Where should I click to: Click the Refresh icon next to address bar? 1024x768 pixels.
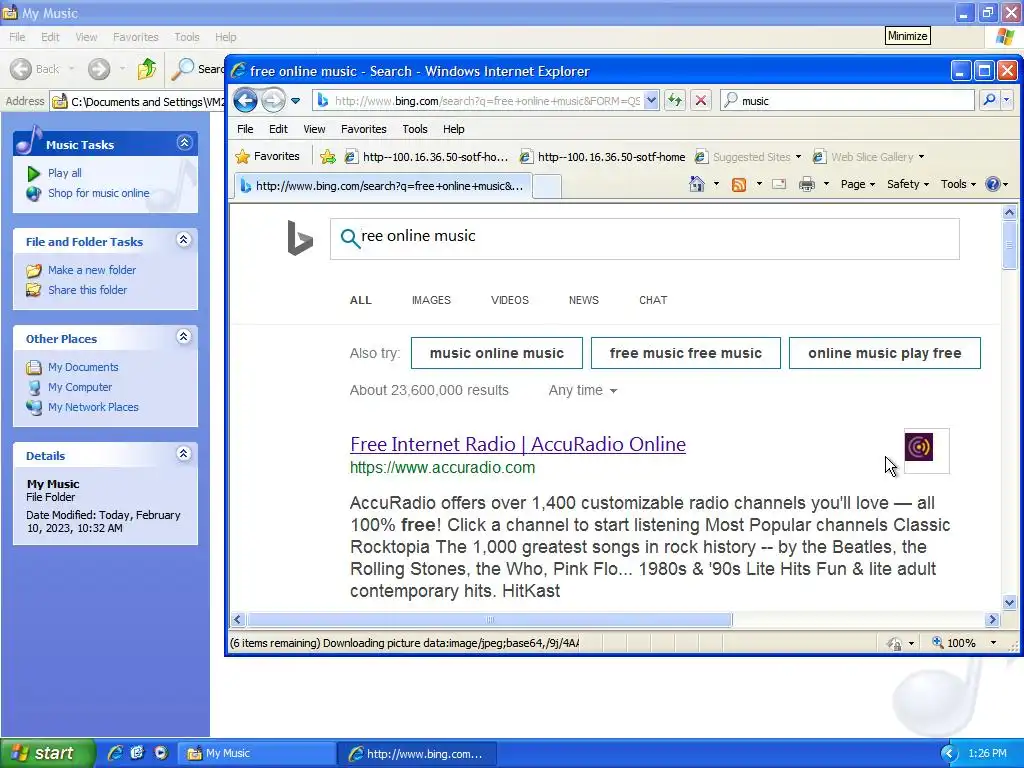pos(675,101)
